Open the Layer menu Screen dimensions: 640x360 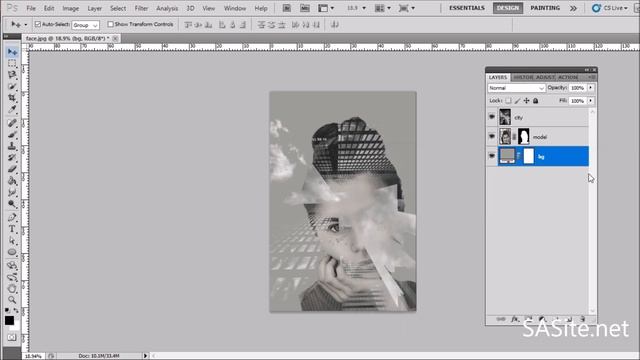coord(94,8)
